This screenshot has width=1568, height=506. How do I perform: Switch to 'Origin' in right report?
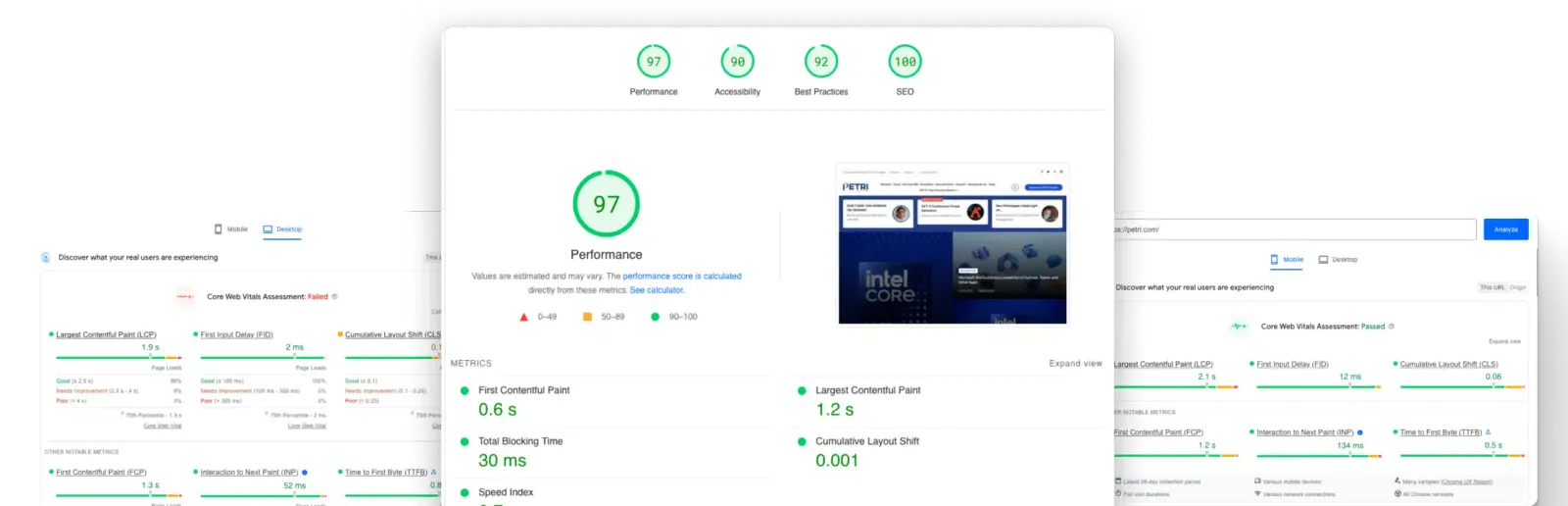pyautogui.click(x=1518, y=287)
